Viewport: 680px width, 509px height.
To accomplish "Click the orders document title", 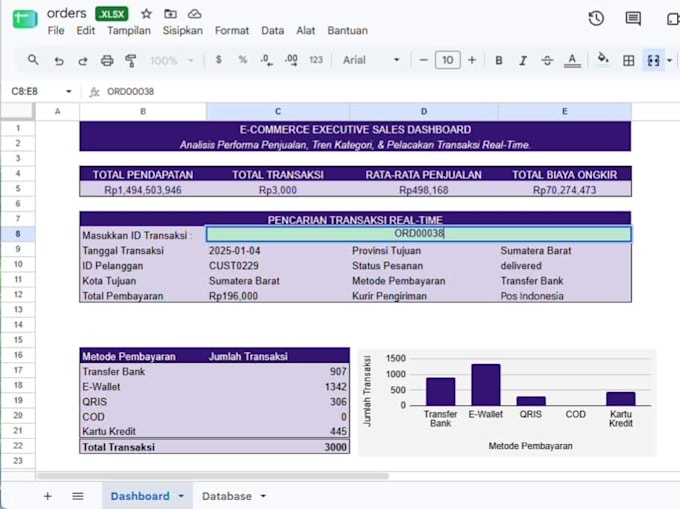I will (x=66, y=13).
